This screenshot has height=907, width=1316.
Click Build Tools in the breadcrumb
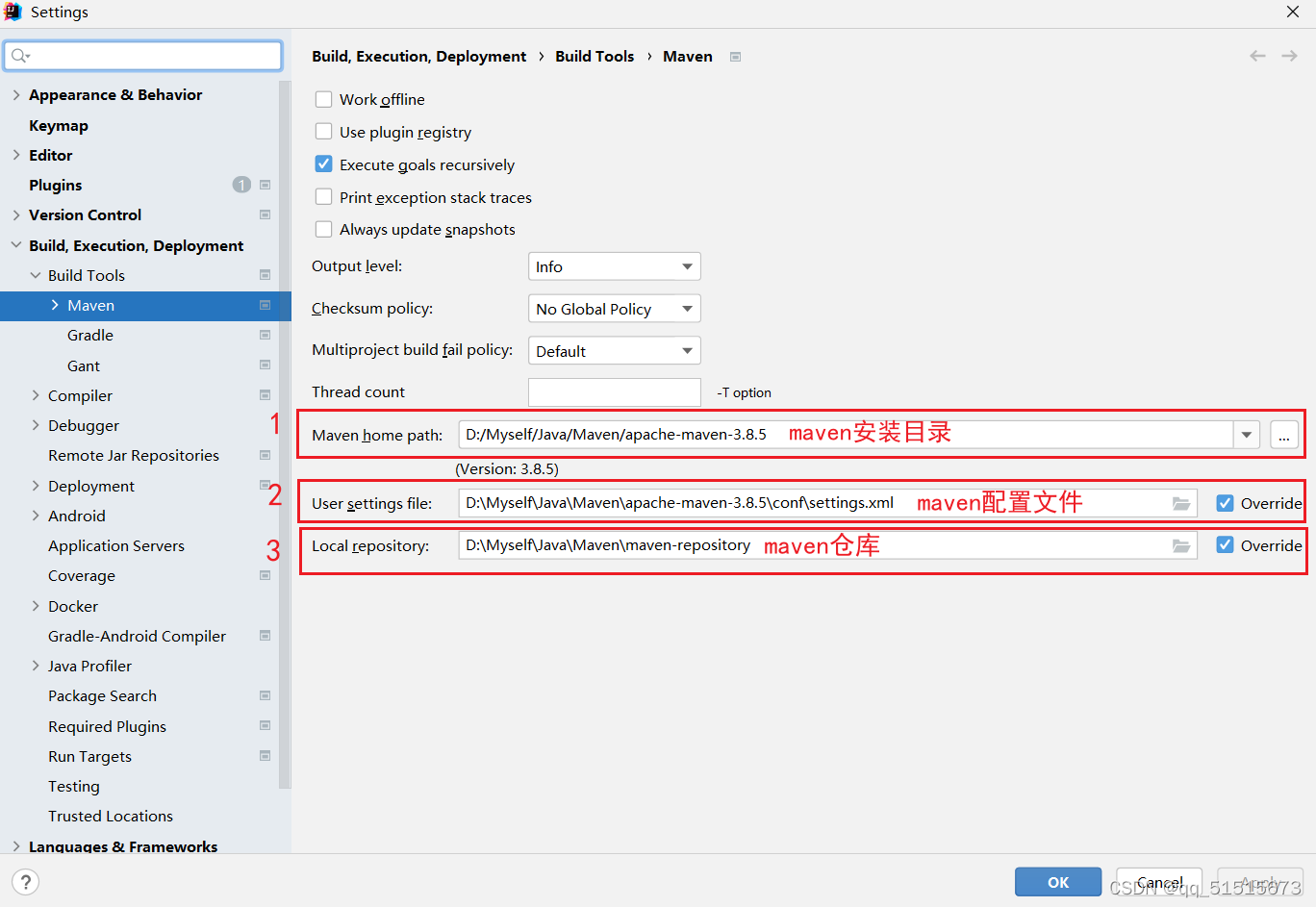(x=595, y=56)
